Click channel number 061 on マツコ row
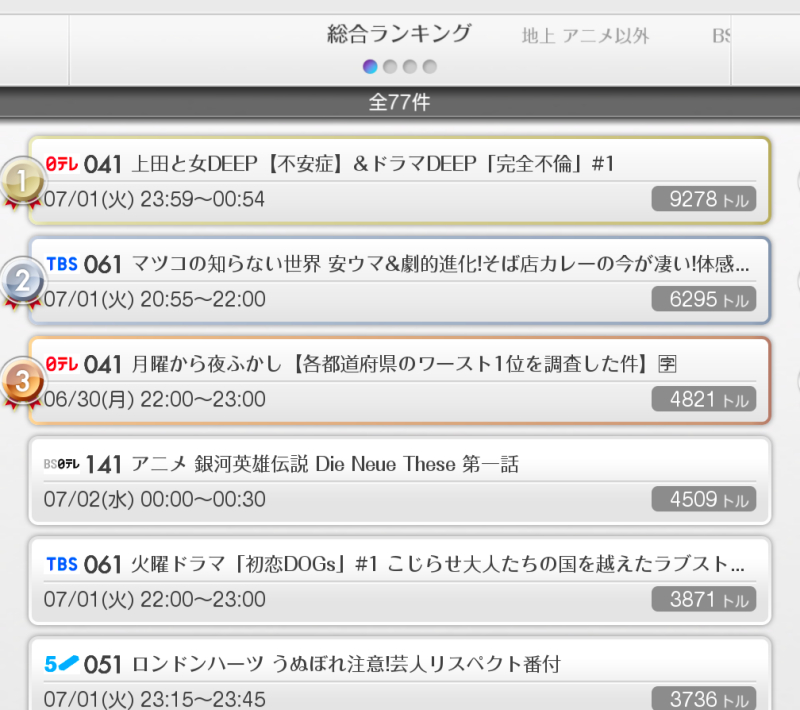 [103, 265]
